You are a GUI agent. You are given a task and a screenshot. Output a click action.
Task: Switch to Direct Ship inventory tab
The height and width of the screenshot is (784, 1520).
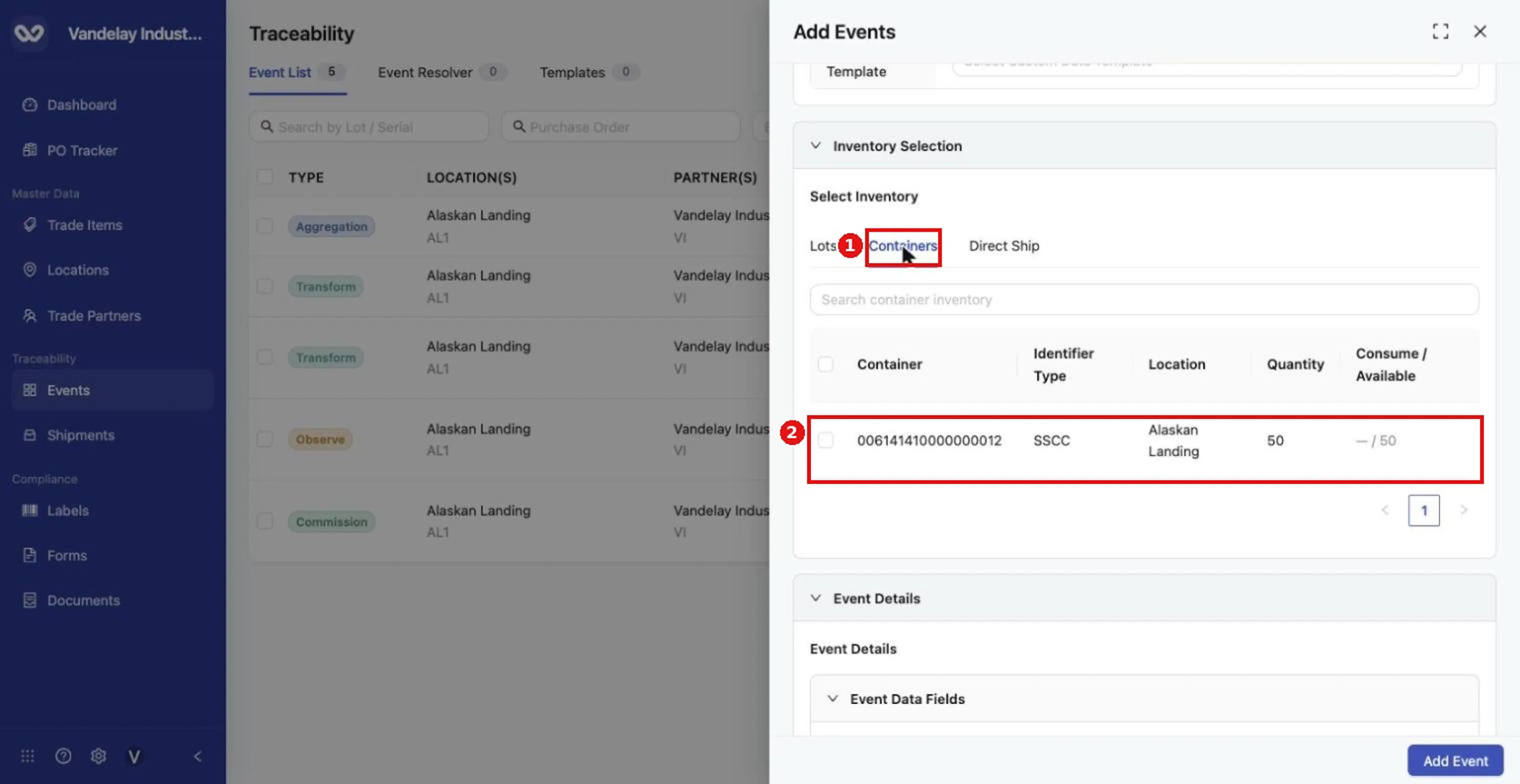coord(1004,245)
